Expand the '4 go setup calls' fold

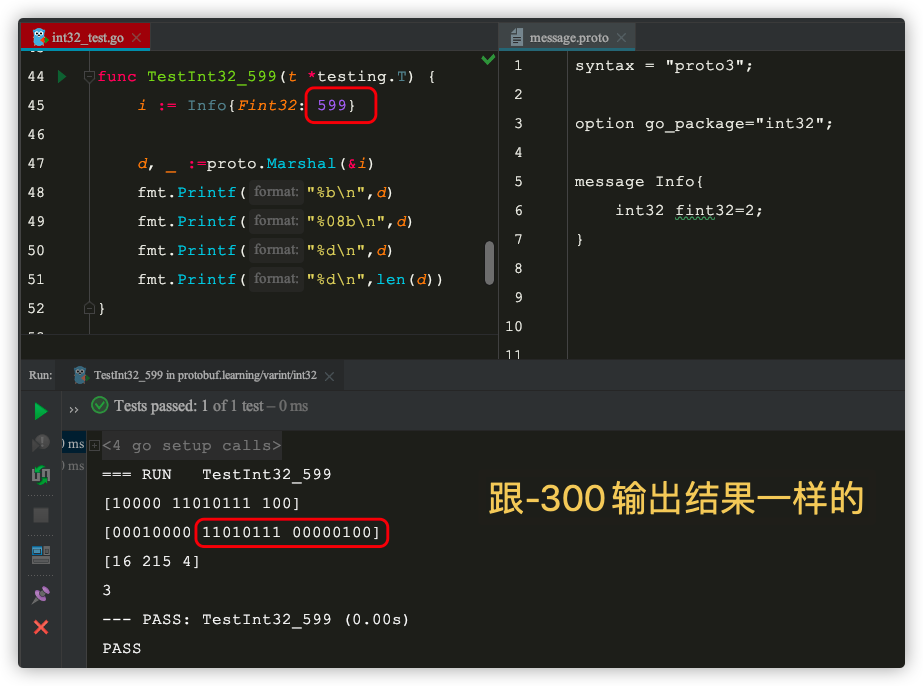coord(94,446)
